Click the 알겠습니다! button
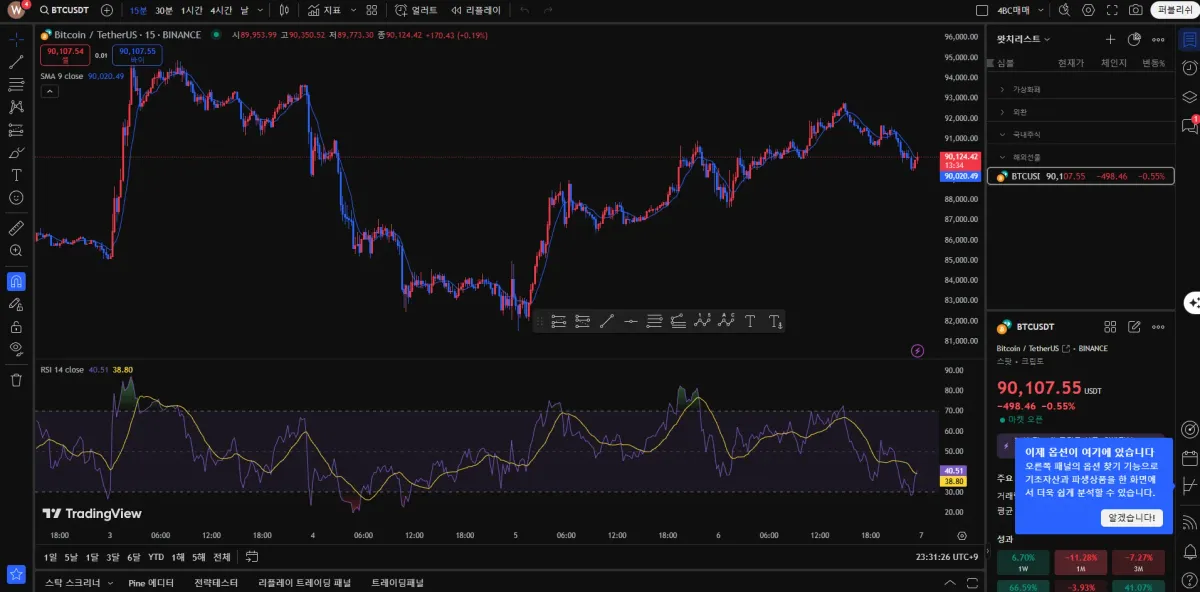Image resolution: width=1200 pixels, height=592 pixels. [1132, 518]
